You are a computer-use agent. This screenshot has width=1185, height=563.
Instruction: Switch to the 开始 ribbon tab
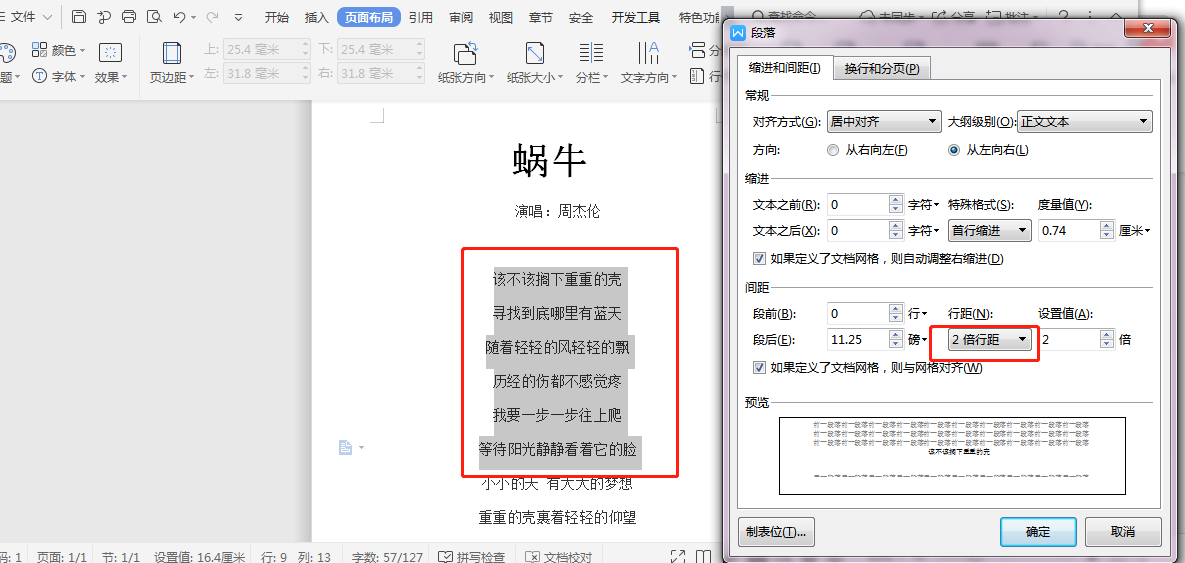277,17
